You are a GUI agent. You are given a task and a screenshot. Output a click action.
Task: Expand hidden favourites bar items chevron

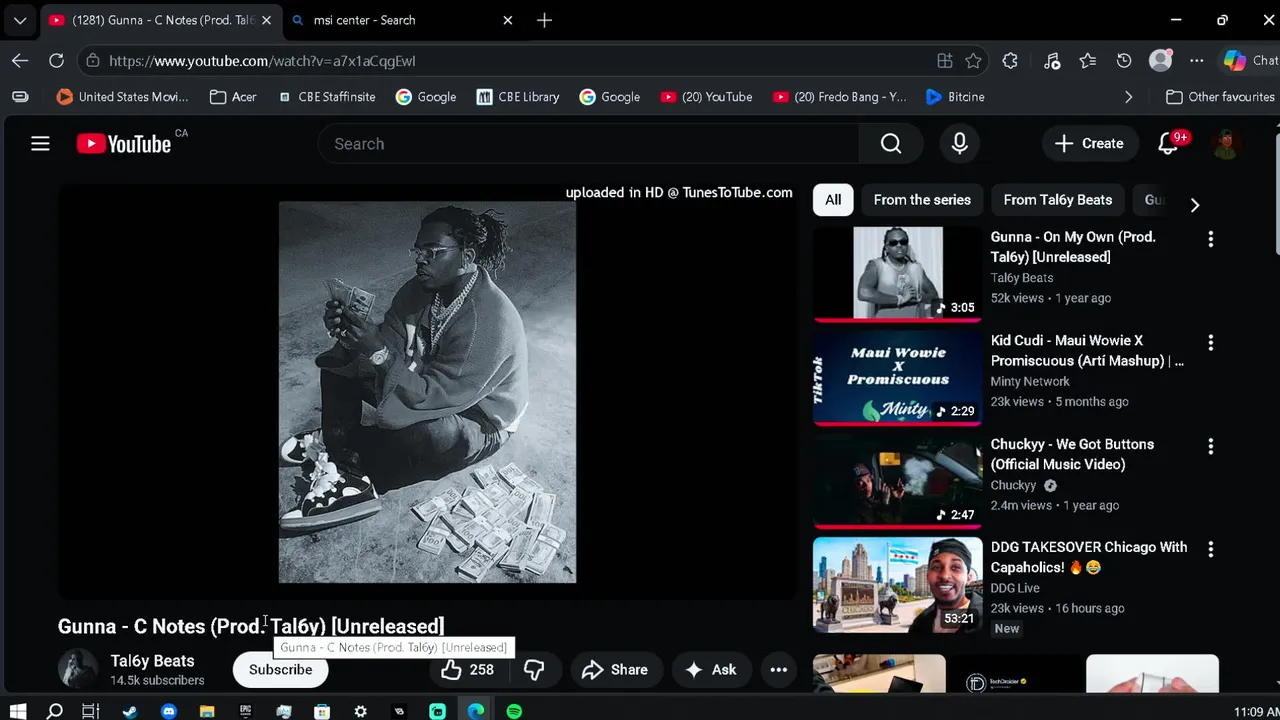coord(1128,97)
